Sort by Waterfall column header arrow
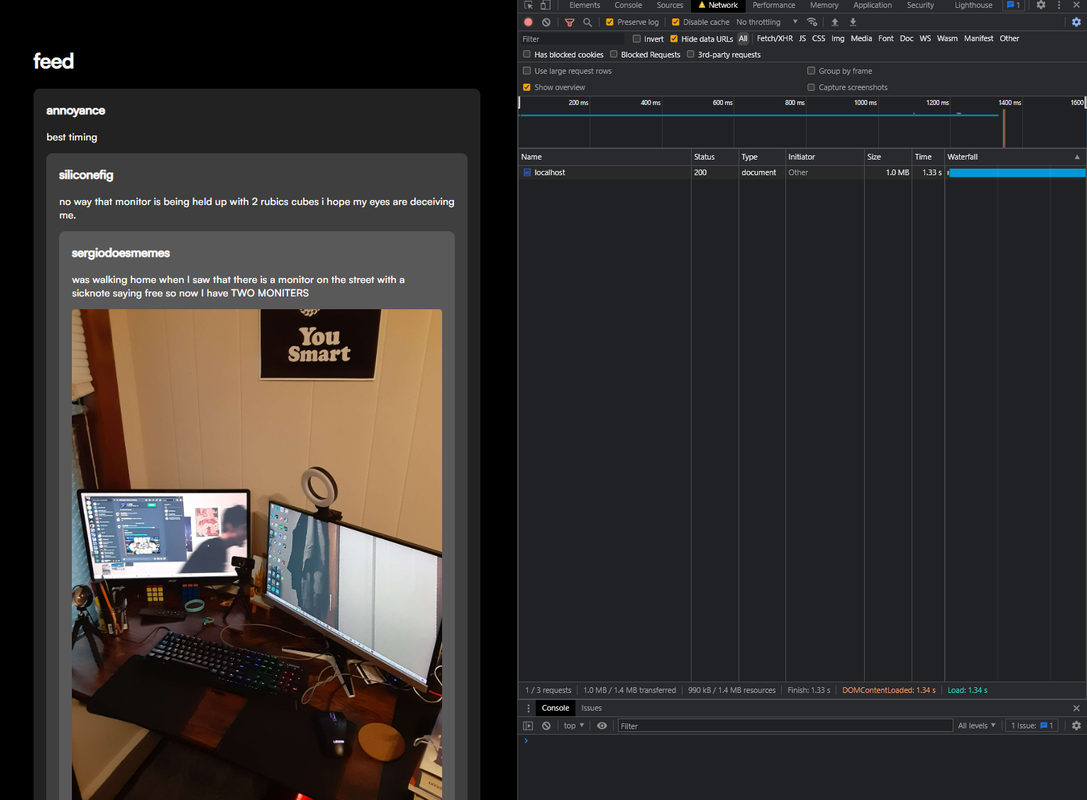The image size is (1087, 800). (x=1077, y=157)
